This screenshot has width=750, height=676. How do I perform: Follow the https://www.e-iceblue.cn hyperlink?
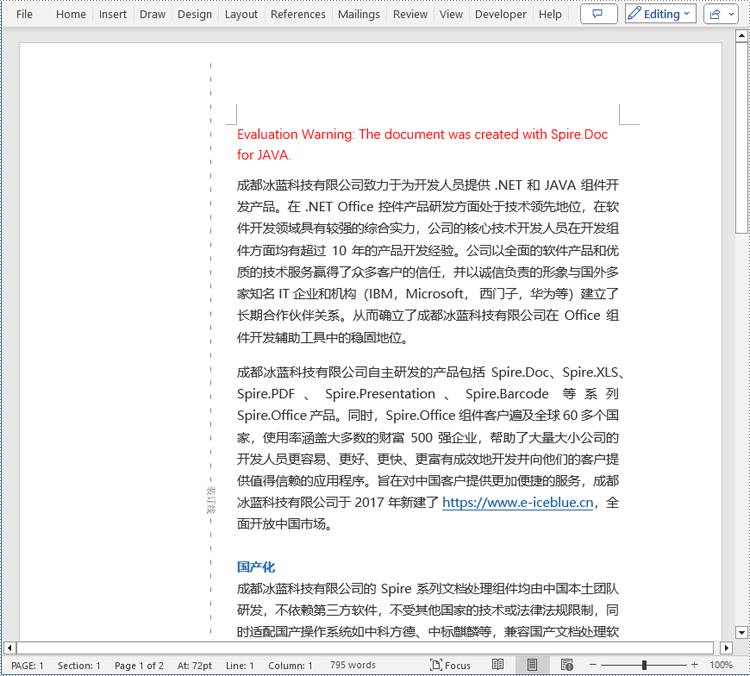[x=518, y=502]
